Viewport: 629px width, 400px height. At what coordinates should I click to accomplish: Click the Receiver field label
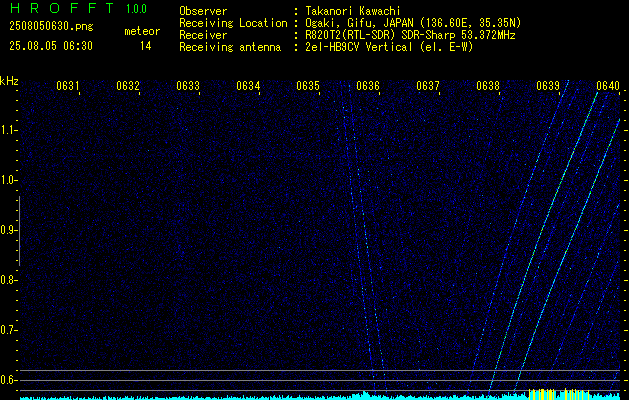(203, 35)
